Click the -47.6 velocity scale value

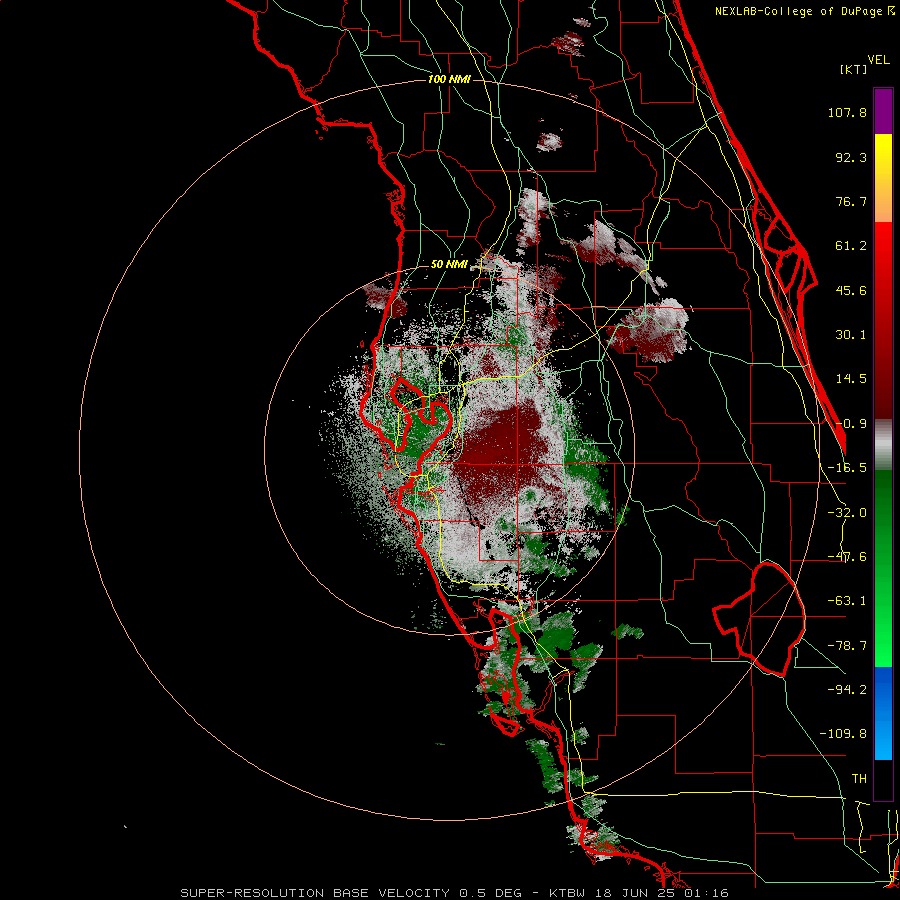847,557
